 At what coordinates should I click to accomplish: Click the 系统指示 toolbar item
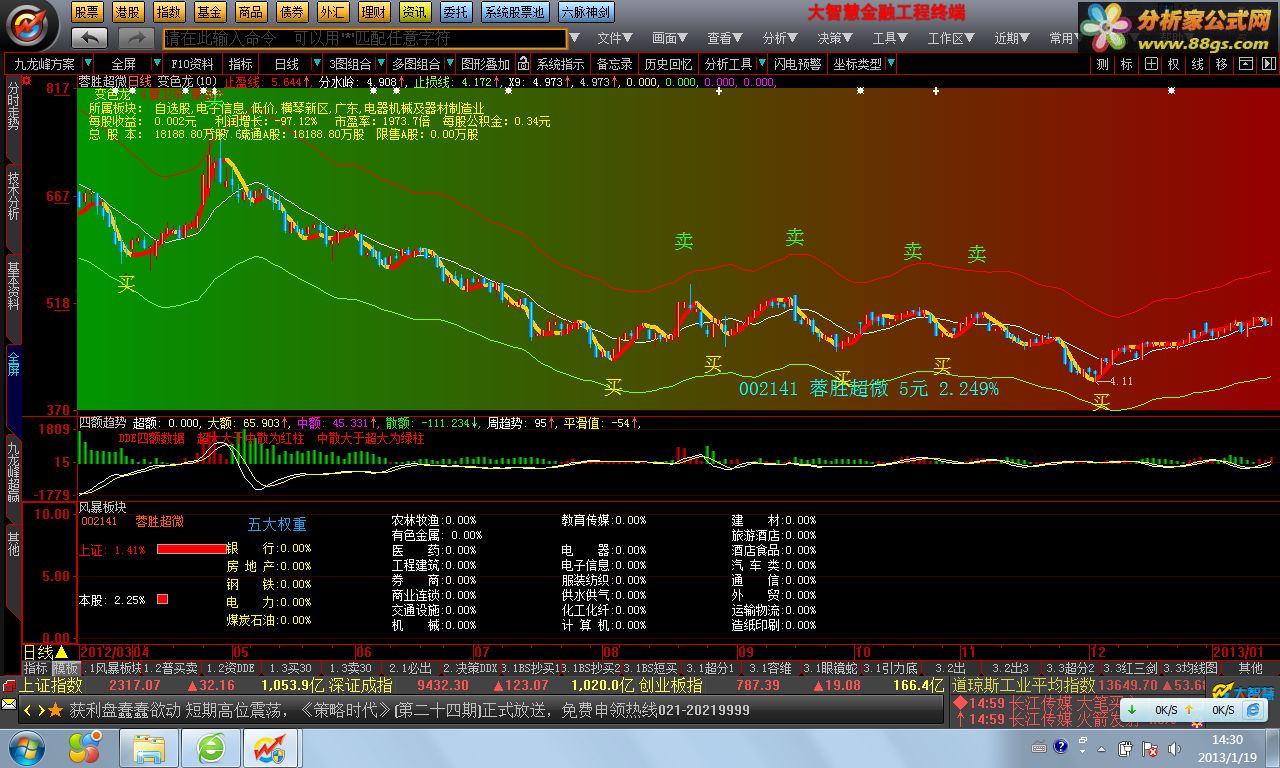560,64
